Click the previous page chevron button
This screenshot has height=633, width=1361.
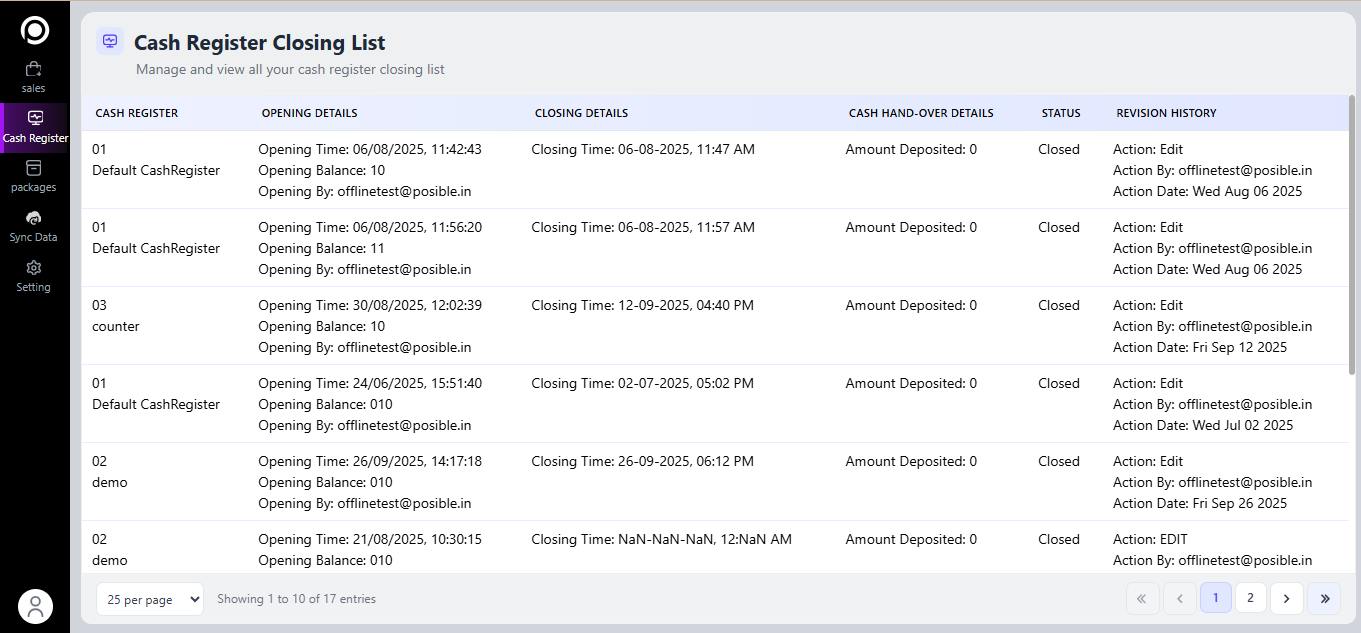1180,598
